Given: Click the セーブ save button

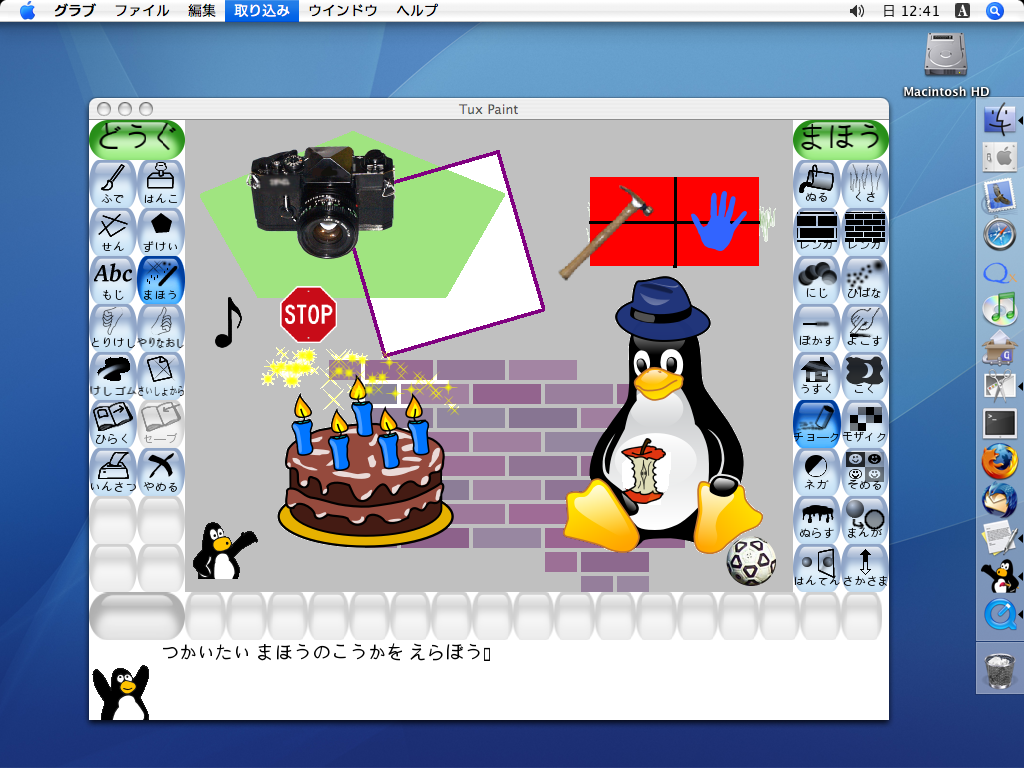Looking at the screenshot, I should pyautogui.click(x=161, y=424).
